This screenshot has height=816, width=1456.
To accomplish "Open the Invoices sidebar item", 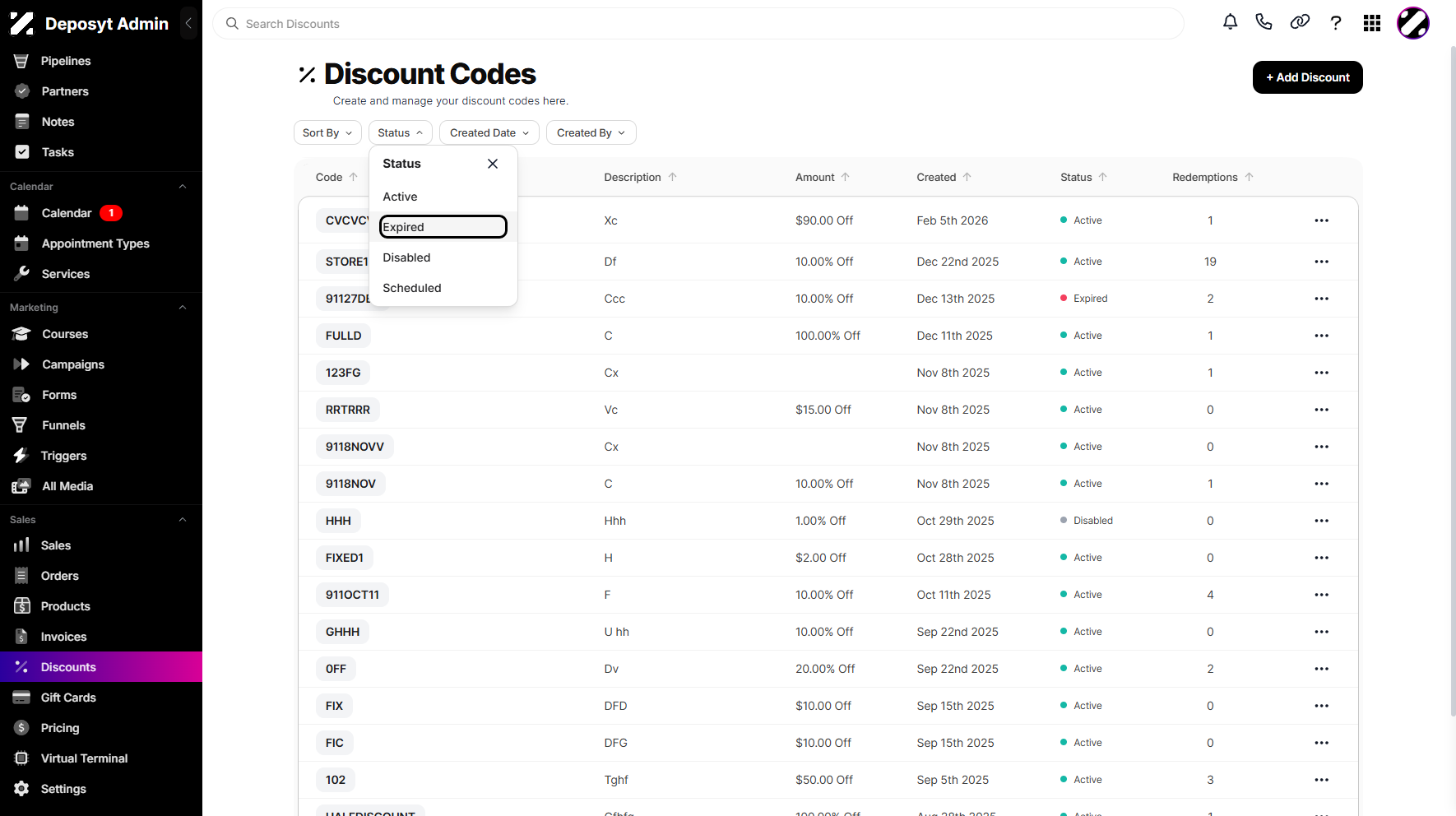I will (x=63, y=637).
